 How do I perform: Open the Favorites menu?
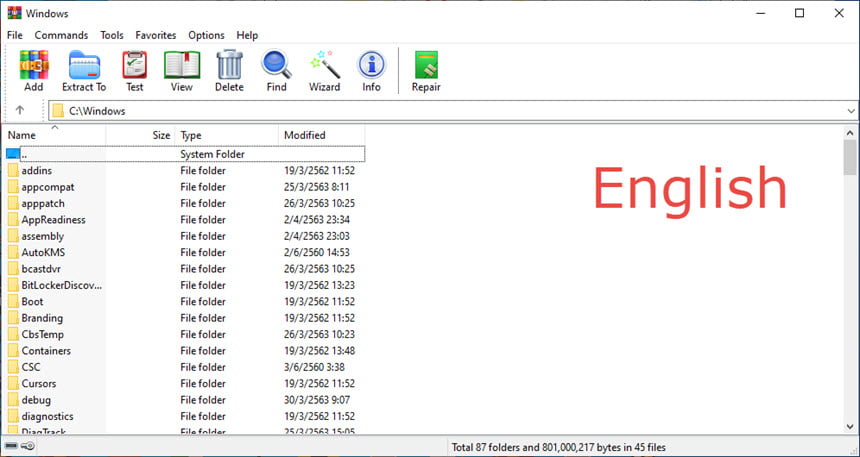point(156,35)
